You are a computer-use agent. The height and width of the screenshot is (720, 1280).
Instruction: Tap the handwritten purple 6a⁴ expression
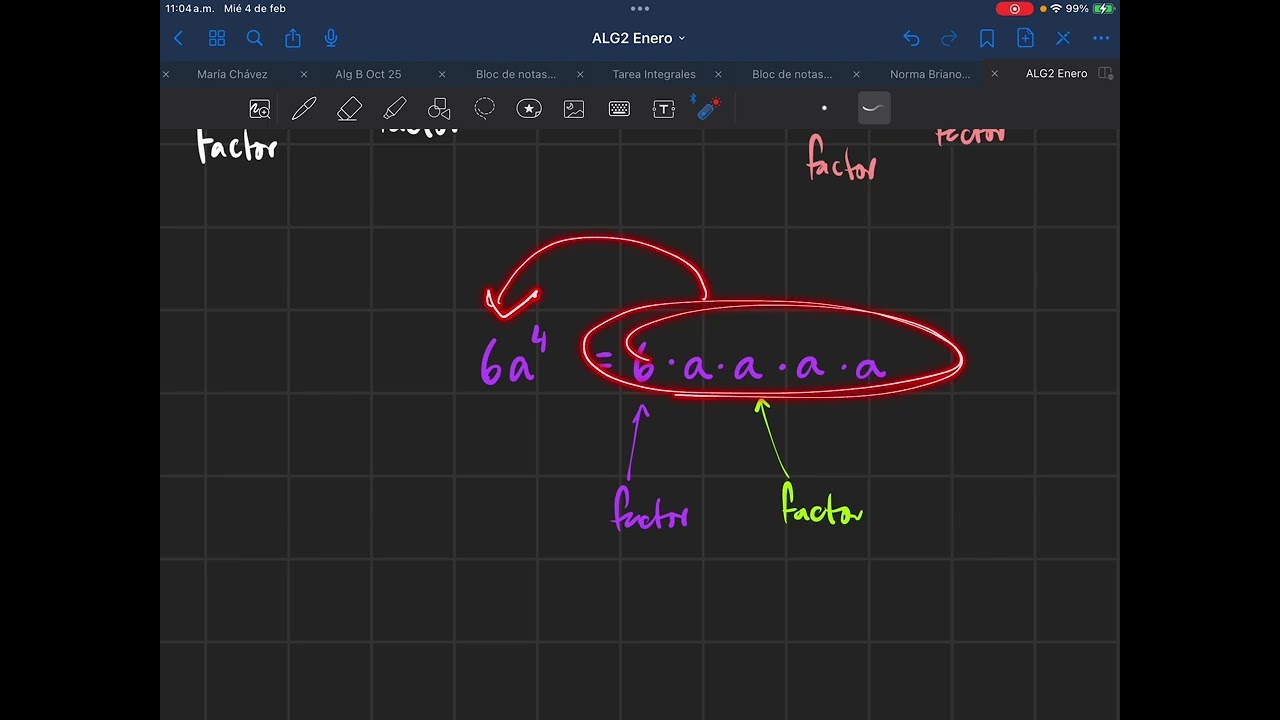513,358
